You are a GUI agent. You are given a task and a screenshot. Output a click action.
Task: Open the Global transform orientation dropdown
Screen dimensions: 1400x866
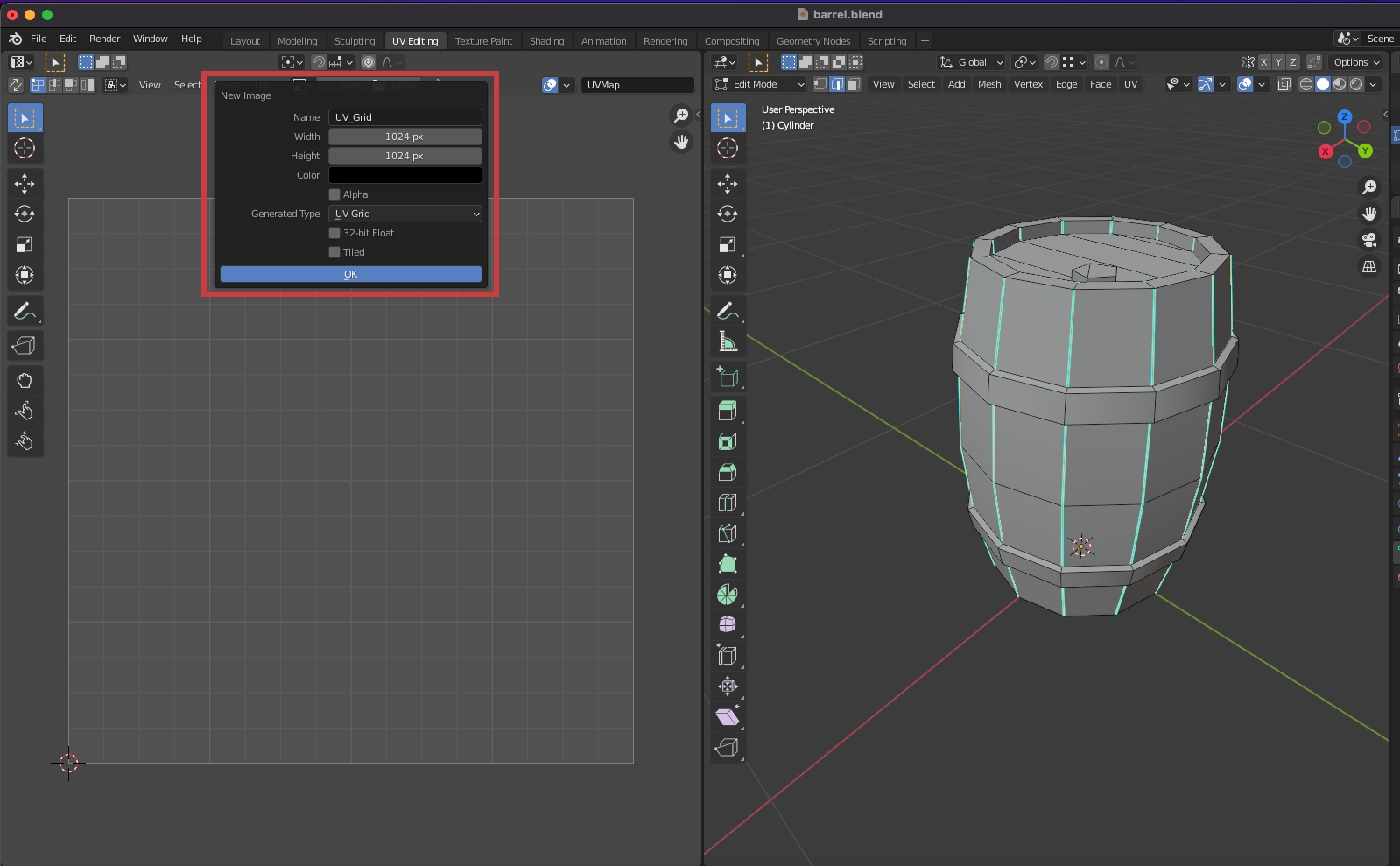972,62
